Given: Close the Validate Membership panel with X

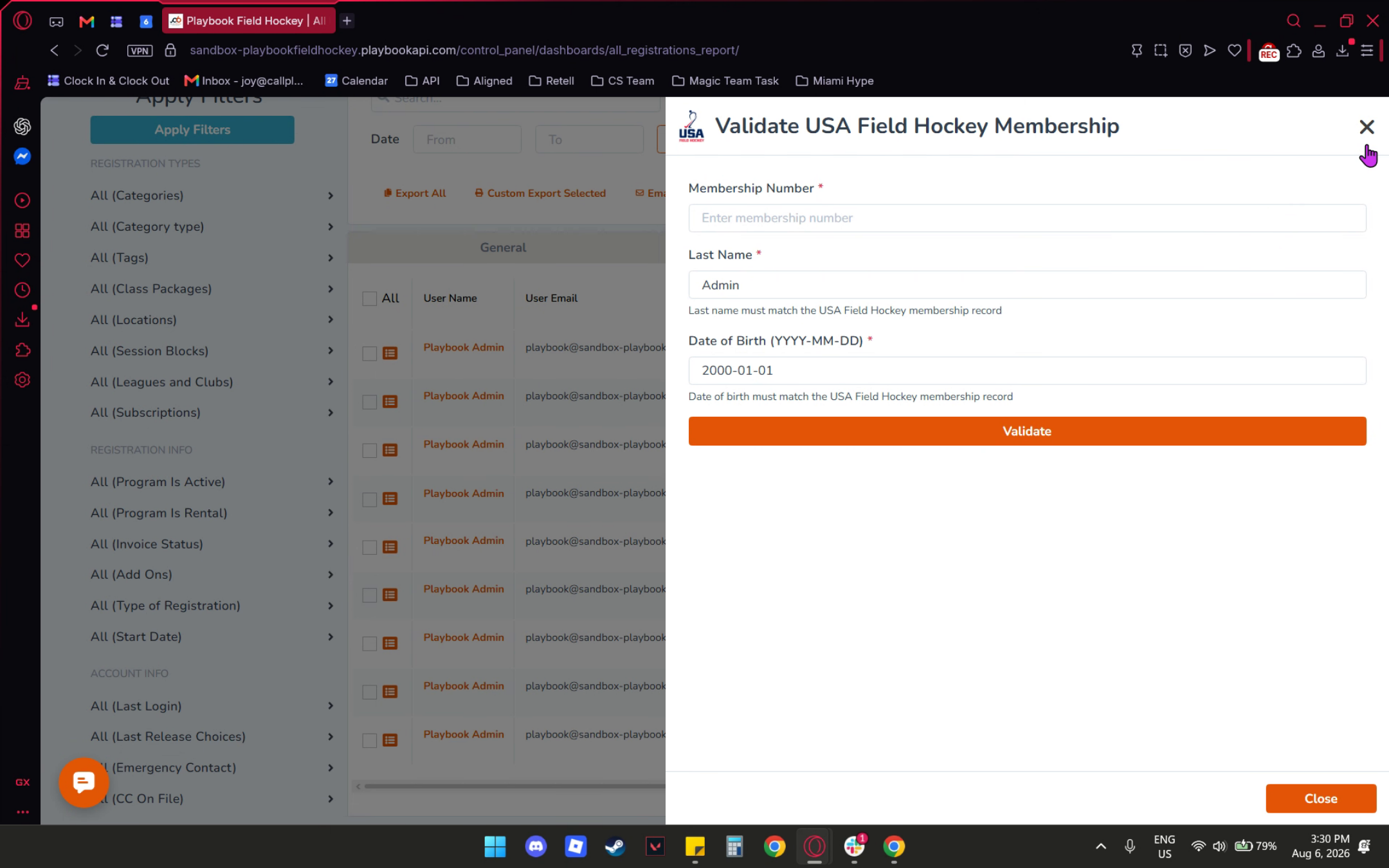Looking at the screenshot, I should click(1366, 127).
